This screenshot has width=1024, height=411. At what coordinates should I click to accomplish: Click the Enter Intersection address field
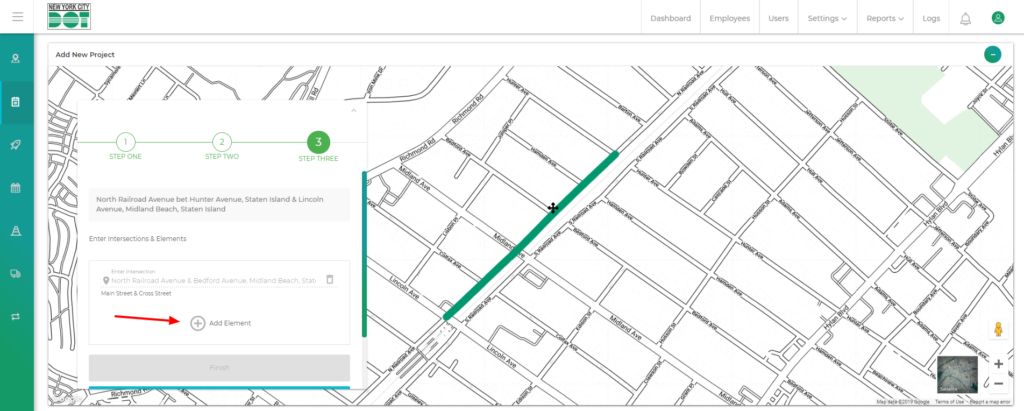pos(213,281)
